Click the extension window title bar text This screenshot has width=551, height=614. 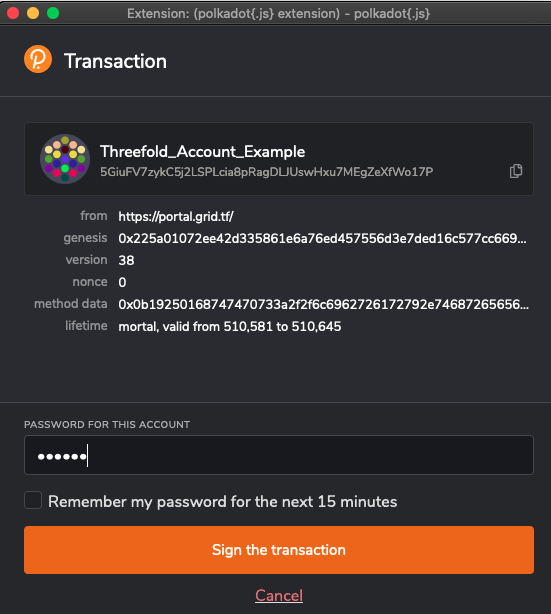[x=278, y=14]
